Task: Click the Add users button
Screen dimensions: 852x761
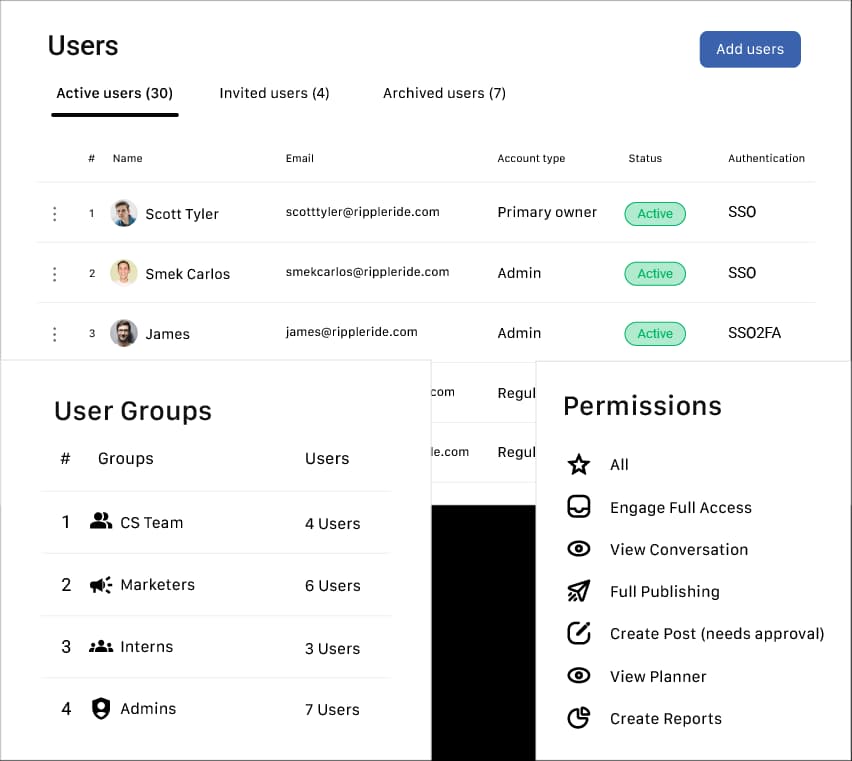Action: [x=750, y=49]
